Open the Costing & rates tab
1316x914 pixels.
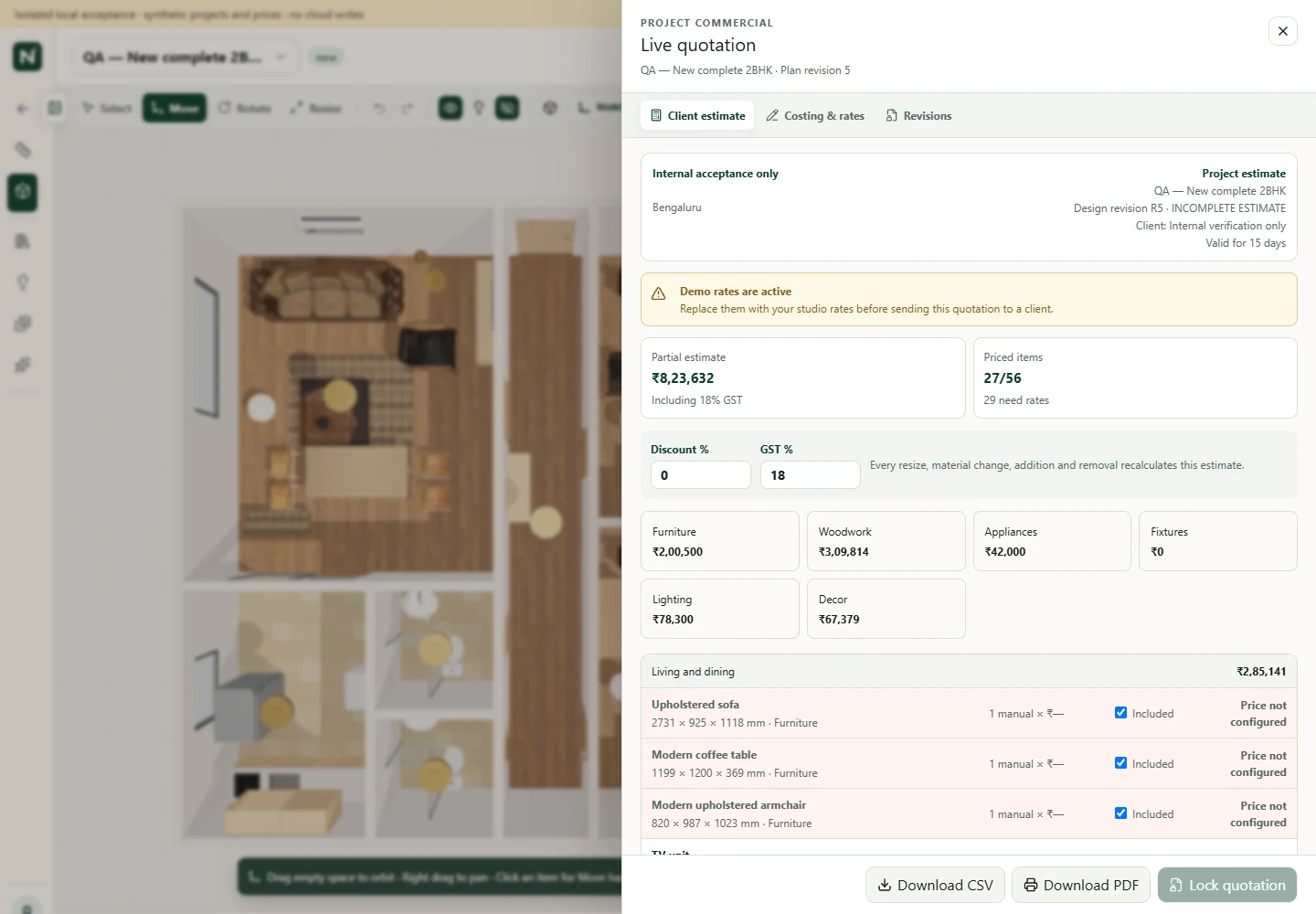click(x=815, y=116)
